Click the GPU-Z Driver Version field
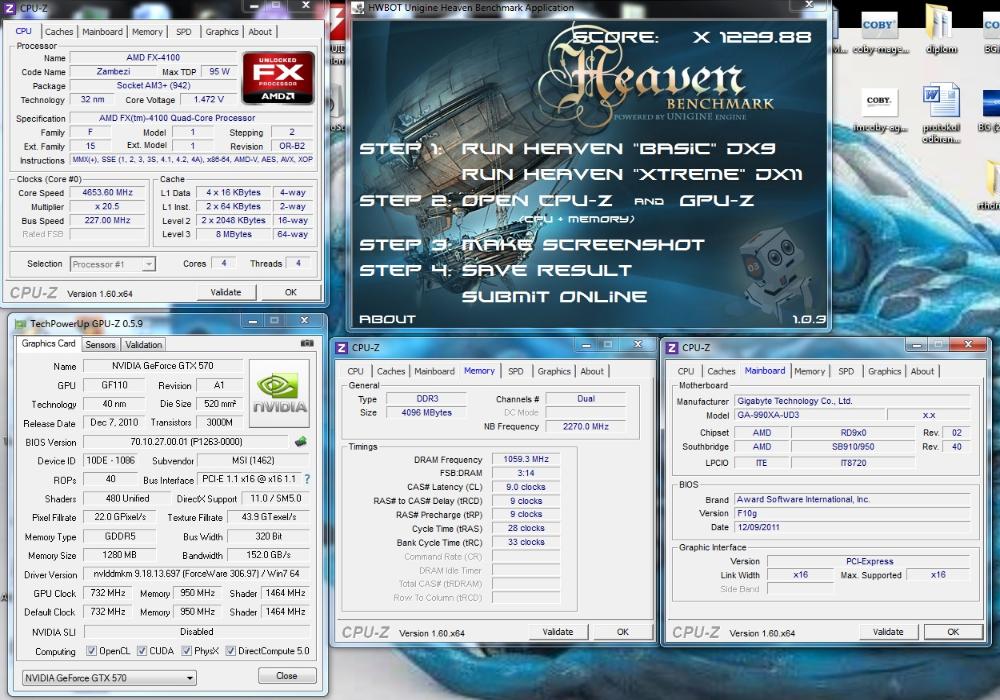The image size is (1000, 700). tap(196, 574)
